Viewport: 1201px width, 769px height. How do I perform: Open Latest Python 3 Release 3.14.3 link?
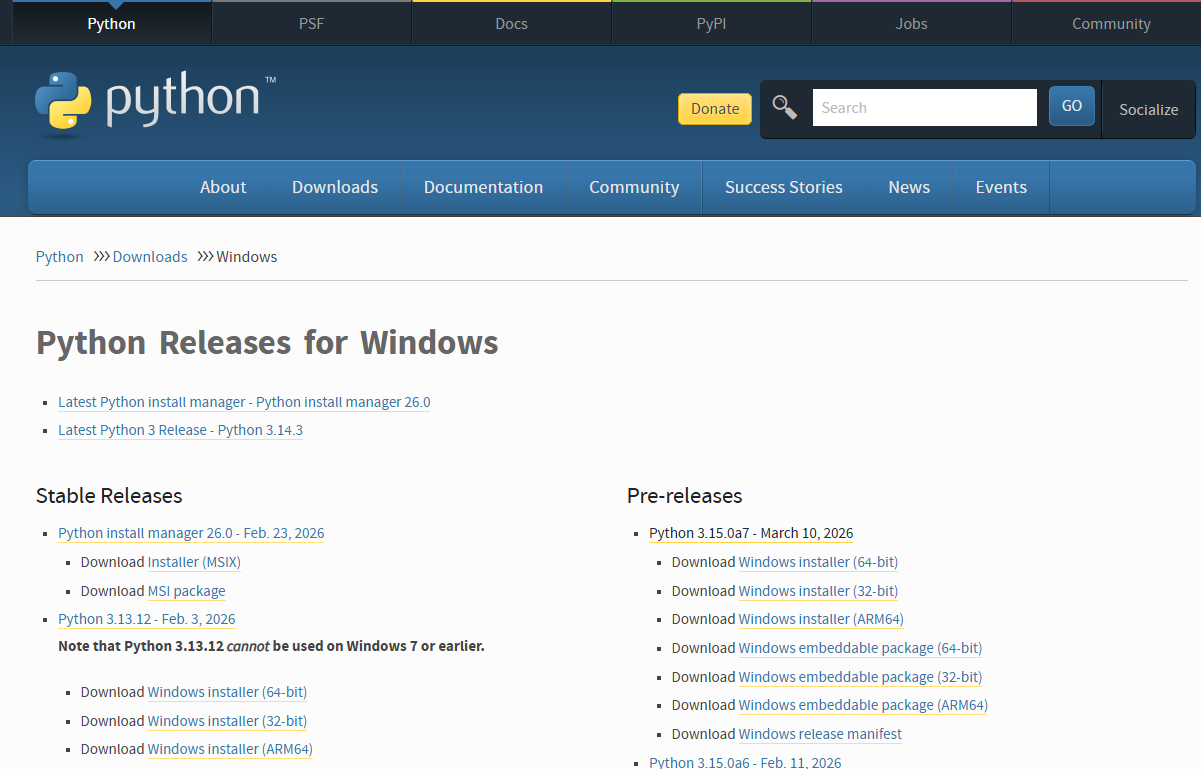coord(180,430)
